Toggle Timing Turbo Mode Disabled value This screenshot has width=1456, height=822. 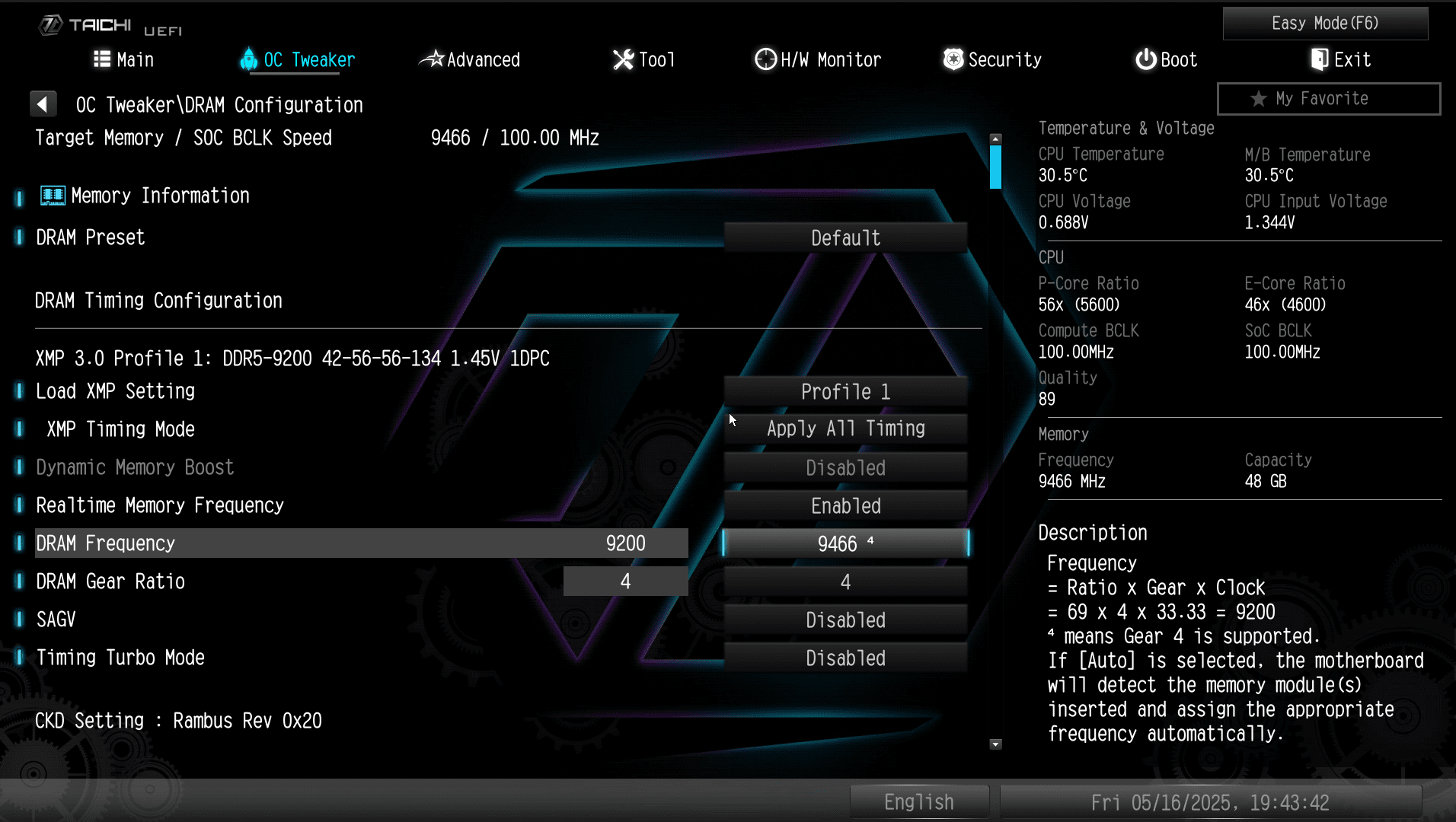845,658
